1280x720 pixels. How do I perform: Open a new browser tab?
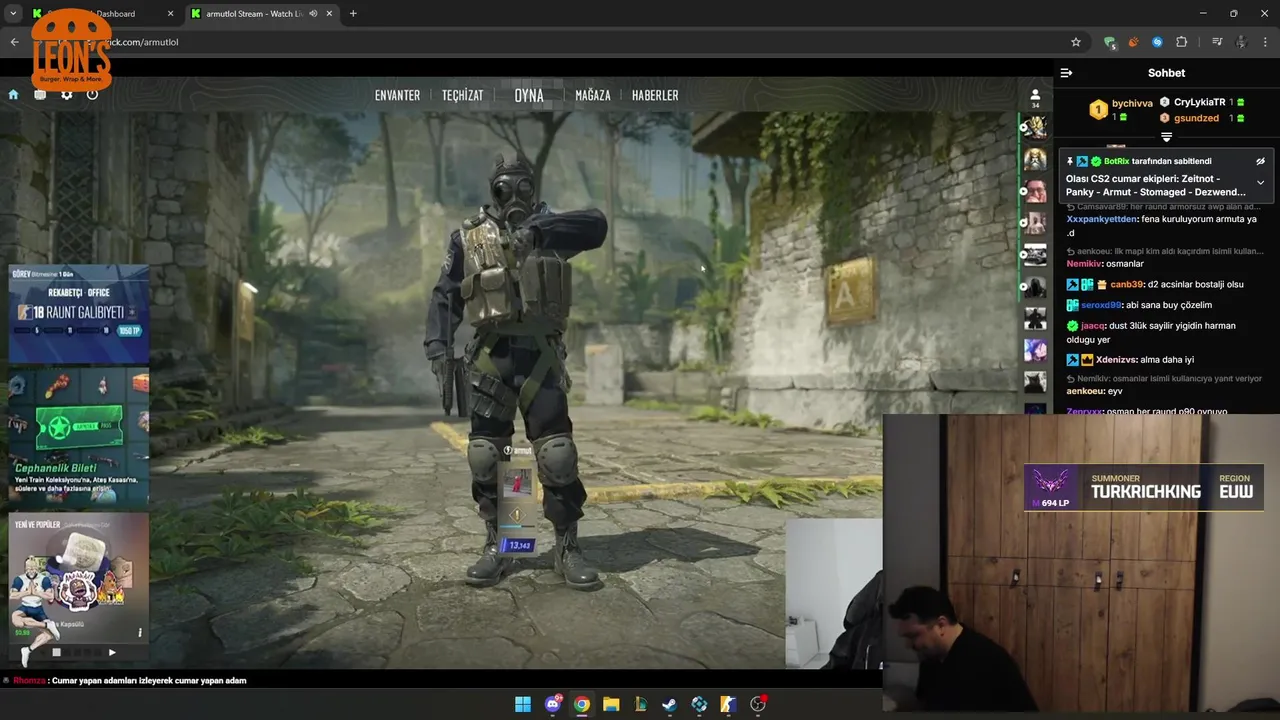tap(353, 14)
